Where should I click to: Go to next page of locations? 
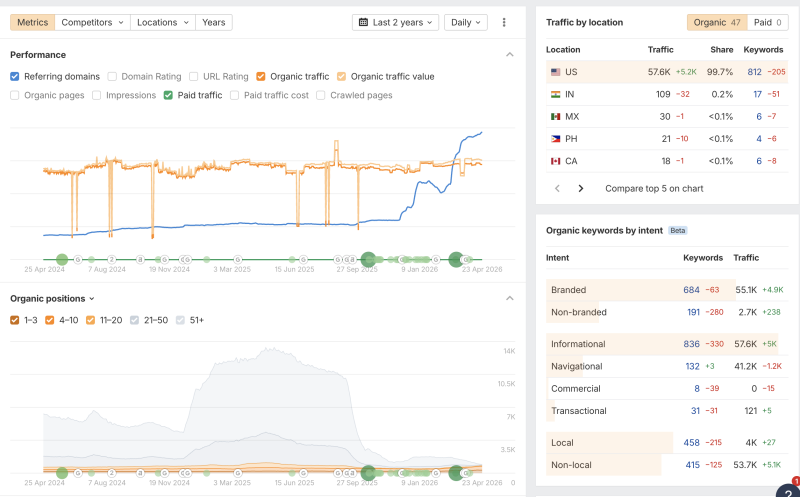coord(581,188)
